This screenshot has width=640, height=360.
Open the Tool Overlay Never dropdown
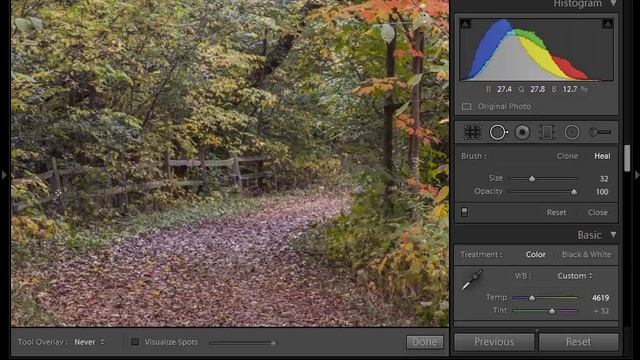point(89,342)
